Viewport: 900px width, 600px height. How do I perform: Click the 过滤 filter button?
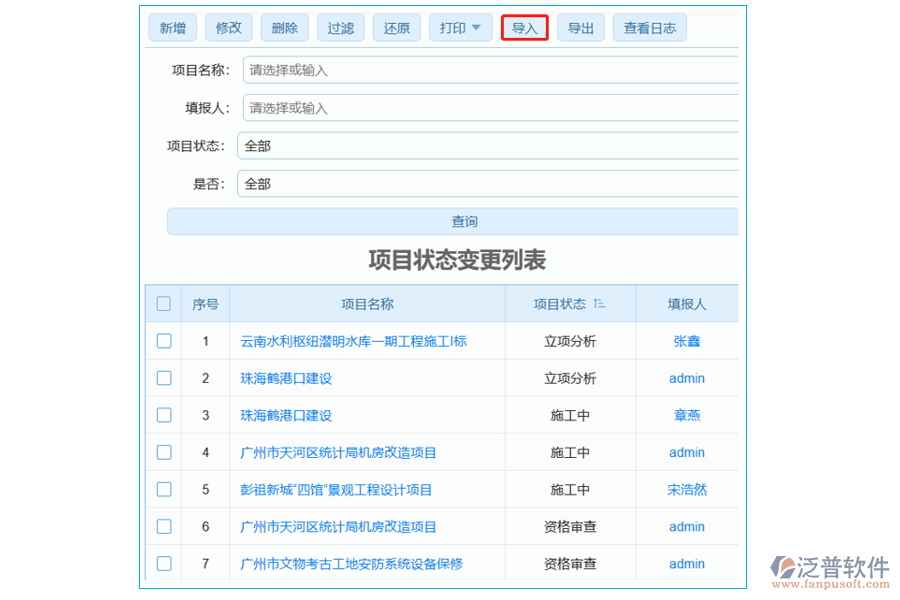pyautogui.click(x=340, y=27)
